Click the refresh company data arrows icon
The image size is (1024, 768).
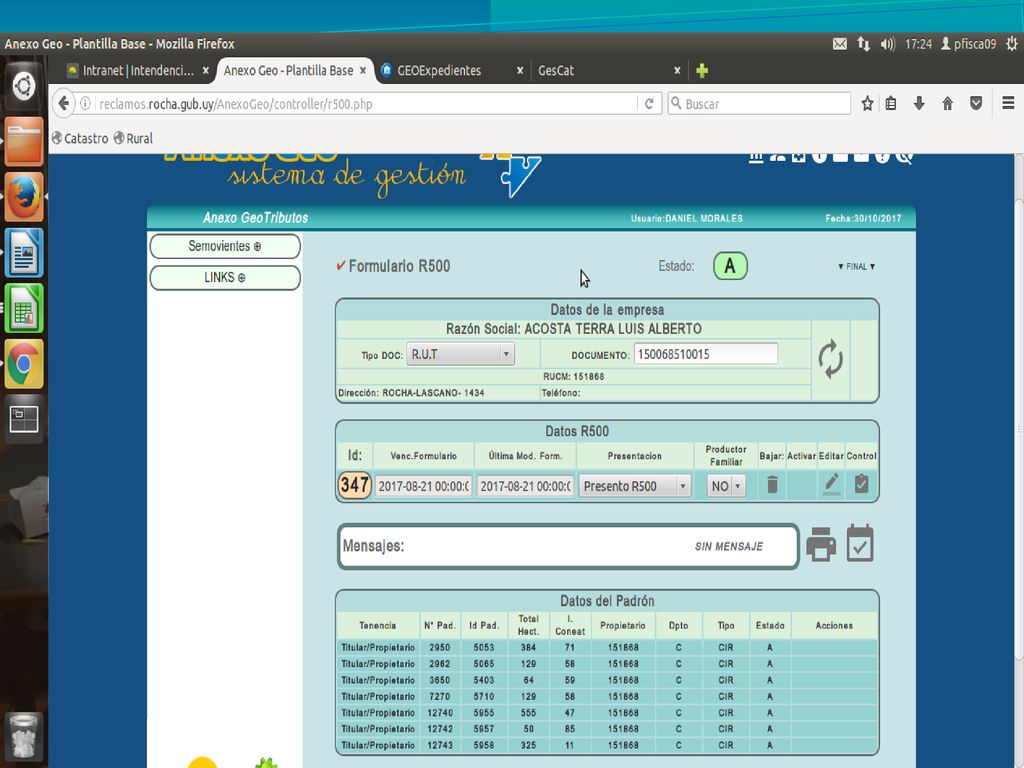[x=830, y=359]
